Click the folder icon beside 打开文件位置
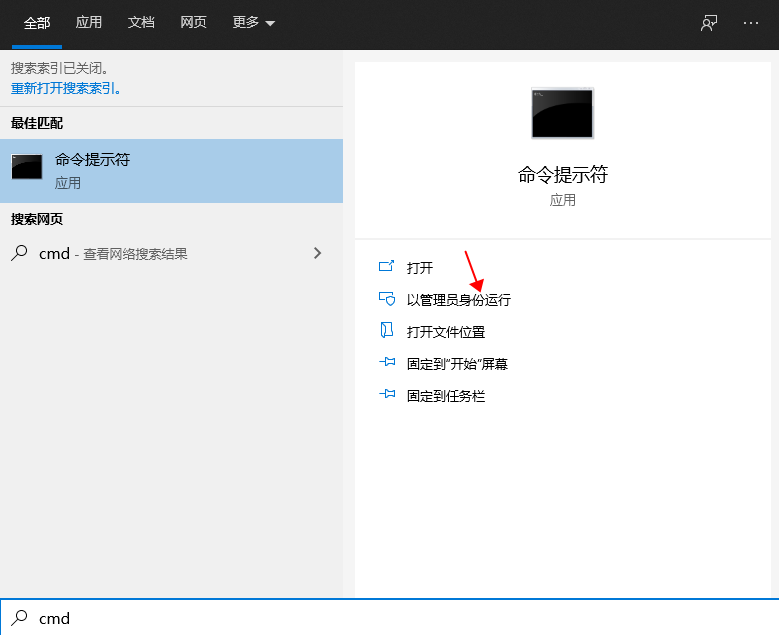Viewport: 779px width, 635px height. pyautogui.click(x=387, y=330)
